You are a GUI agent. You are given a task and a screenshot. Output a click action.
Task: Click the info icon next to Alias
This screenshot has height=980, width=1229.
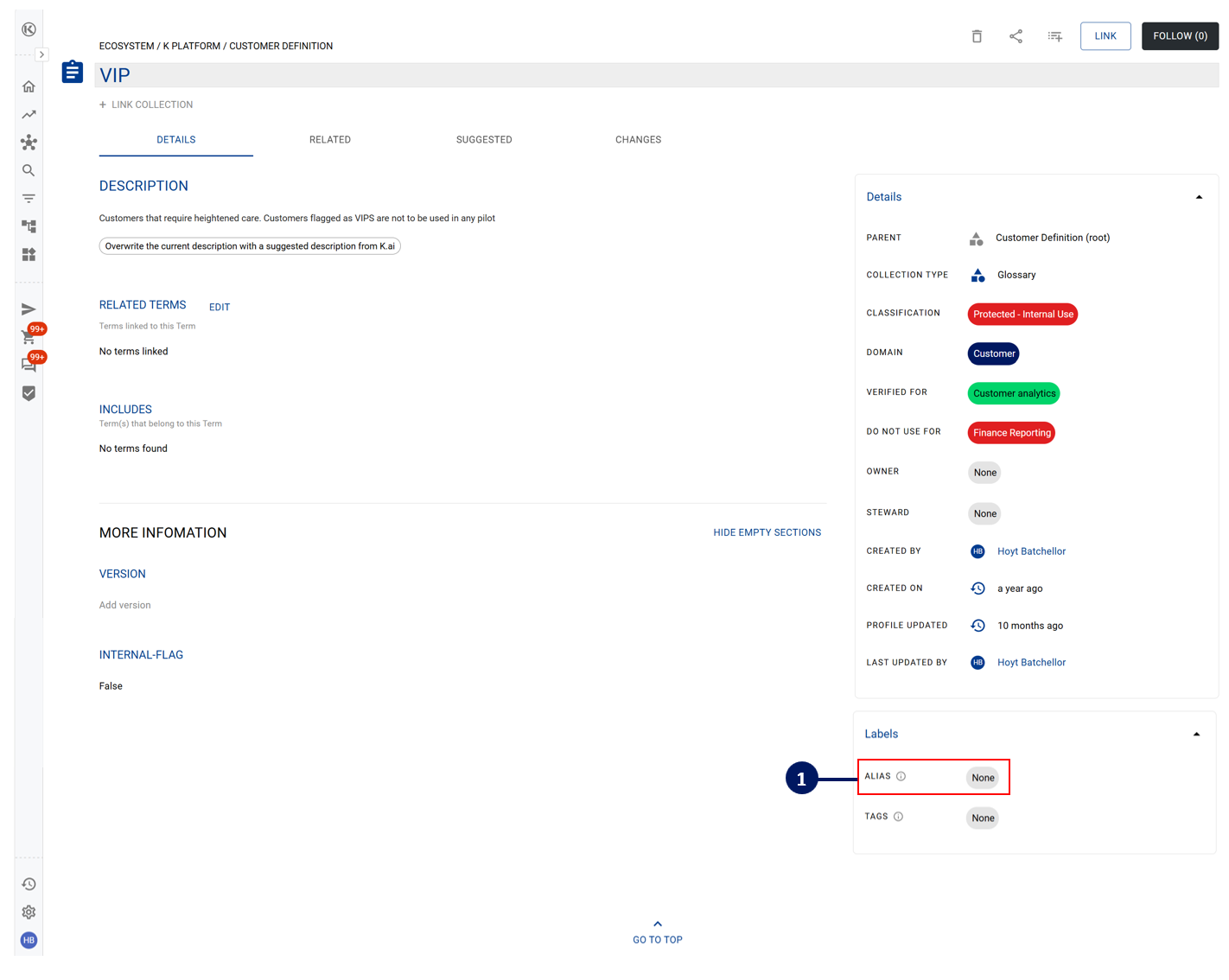901,776
